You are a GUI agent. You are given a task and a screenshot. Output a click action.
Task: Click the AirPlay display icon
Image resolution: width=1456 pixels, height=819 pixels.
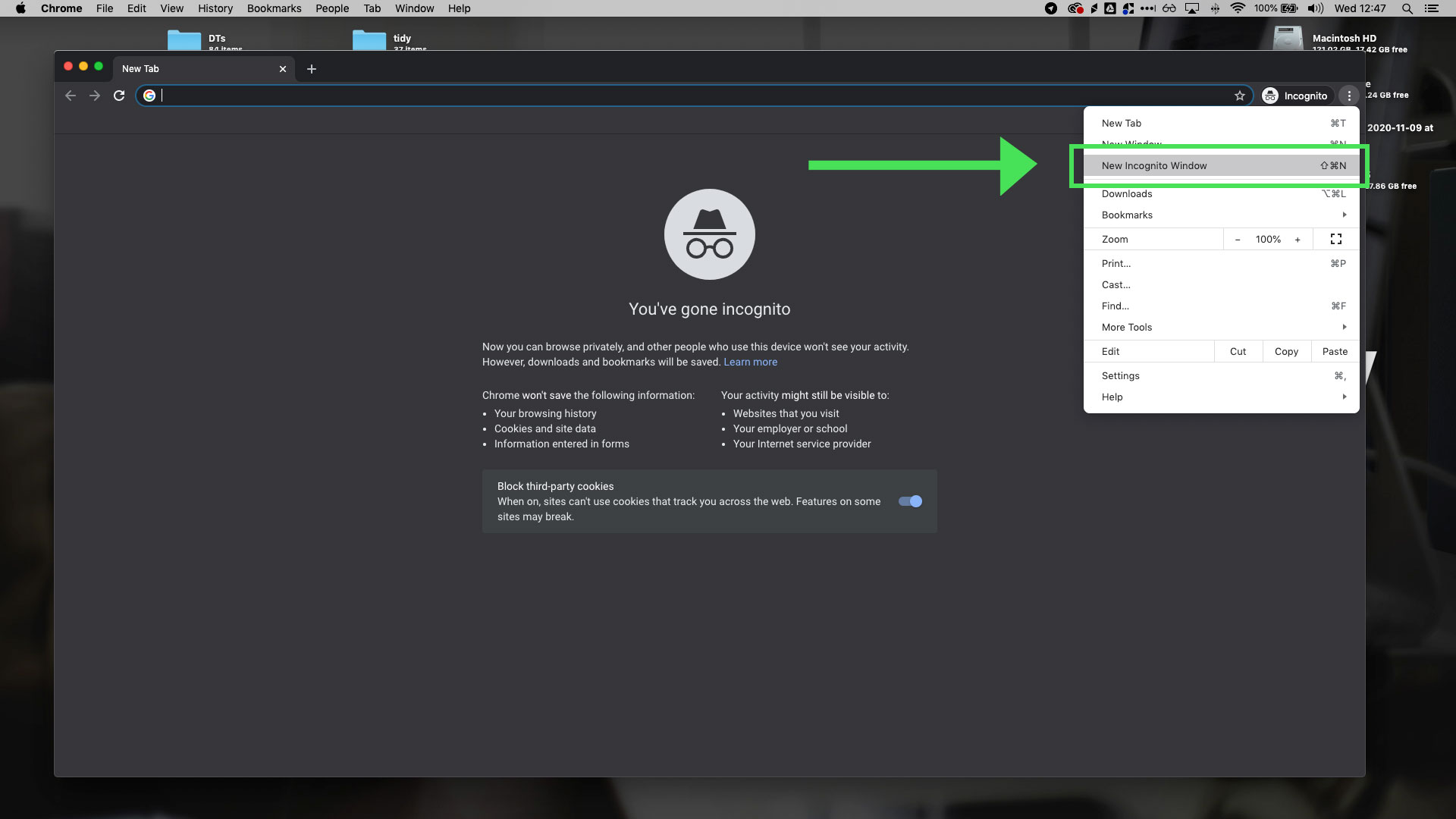(x=1192, y=8)
